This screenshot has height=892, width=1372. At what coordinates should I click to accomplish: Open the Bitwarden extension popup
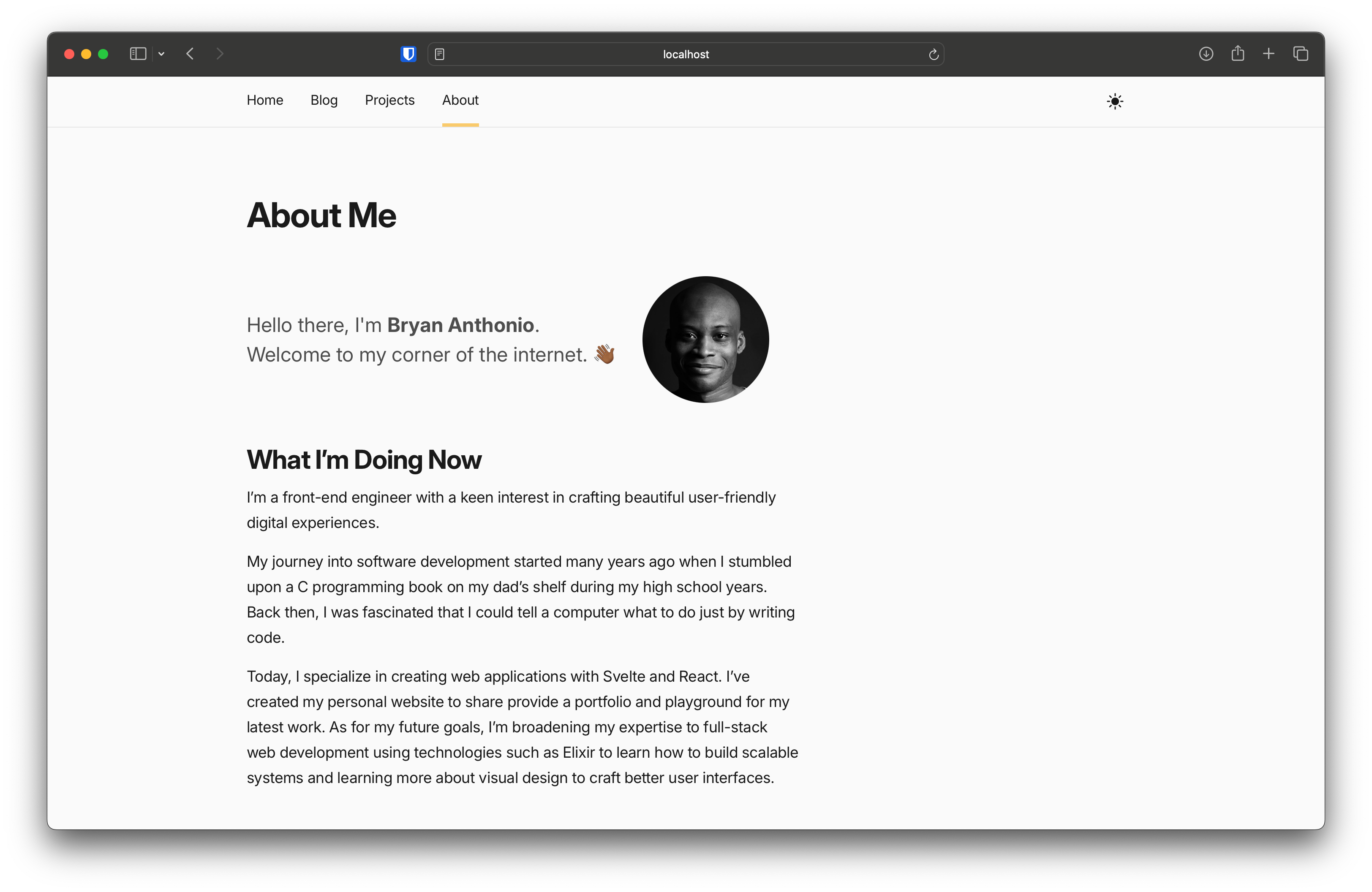pyautogui.click(x=408, y=54)
